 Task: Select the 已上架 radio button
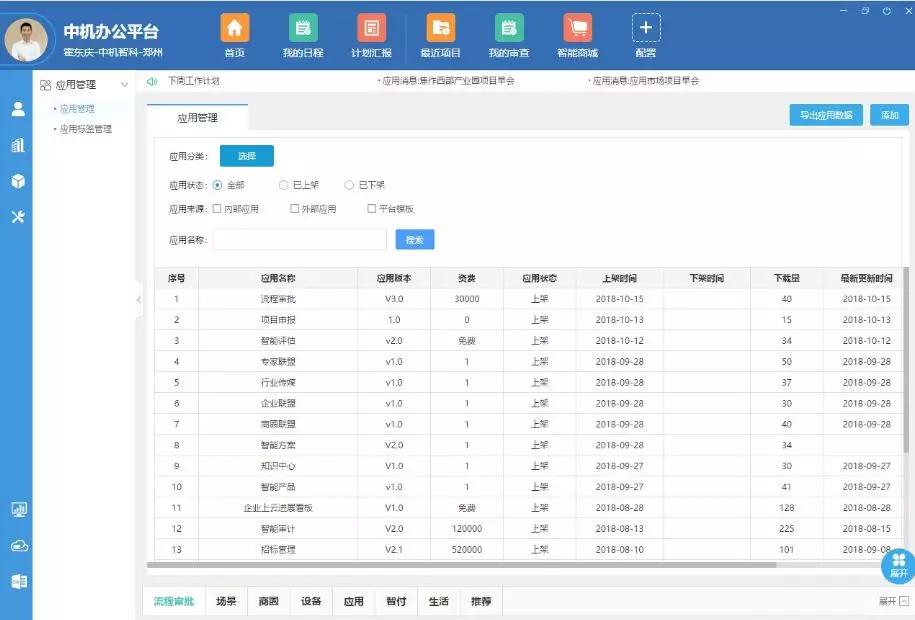coord(283,185)
